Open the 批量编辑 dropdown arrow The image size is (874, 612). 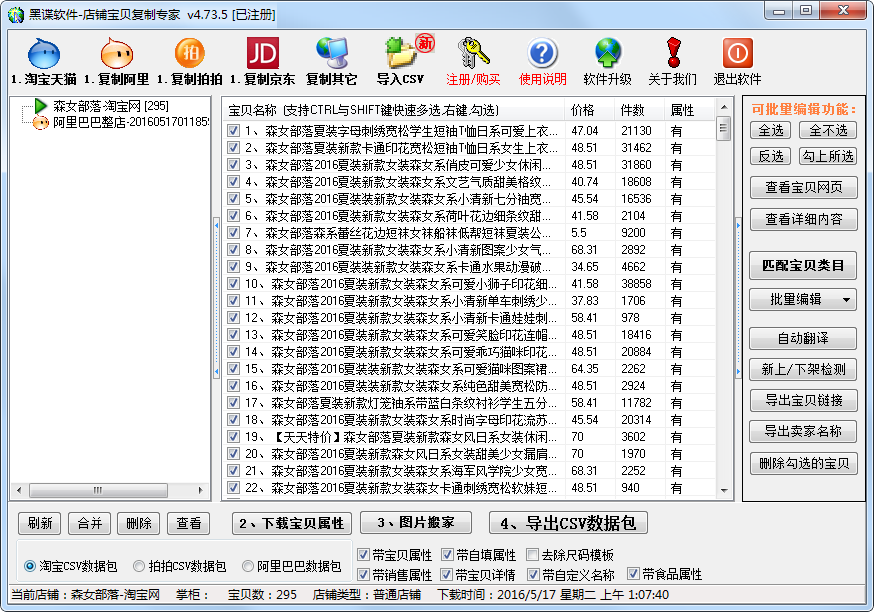tap(846, 299)
